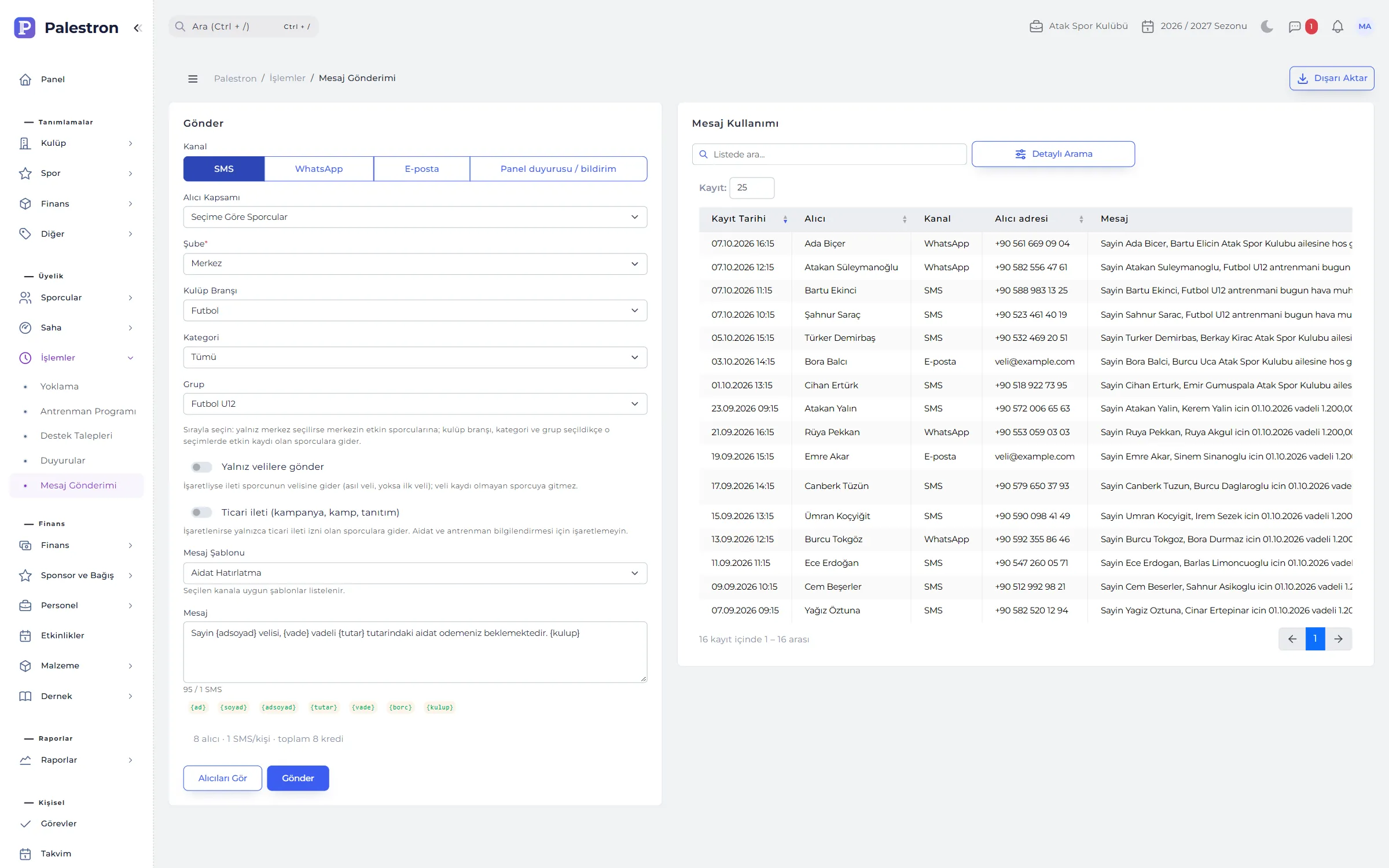Open the MA user avatar
Image resolution: width=1389 pixels, height=868 pixels.
click(x=1365, y=27)
